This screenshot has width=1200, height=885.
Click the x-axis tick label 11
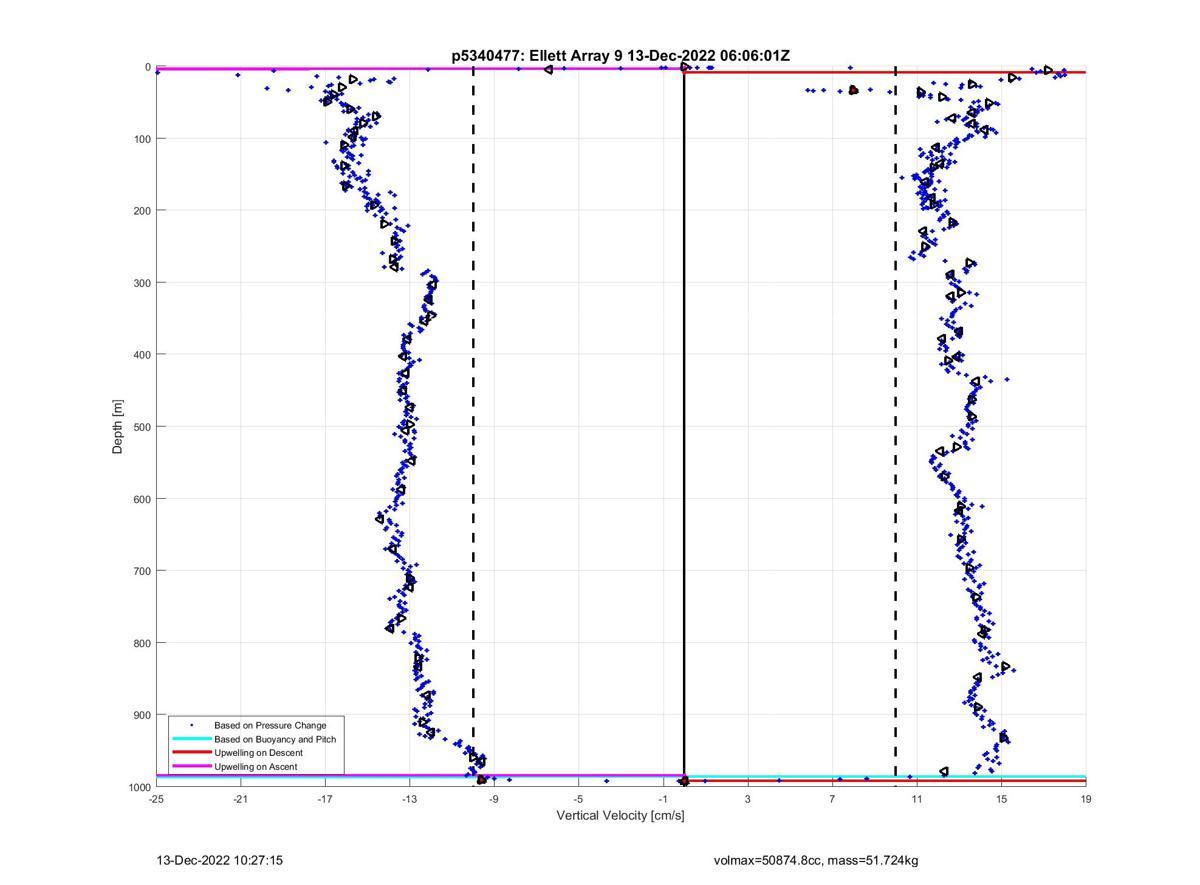pos(917,800)
